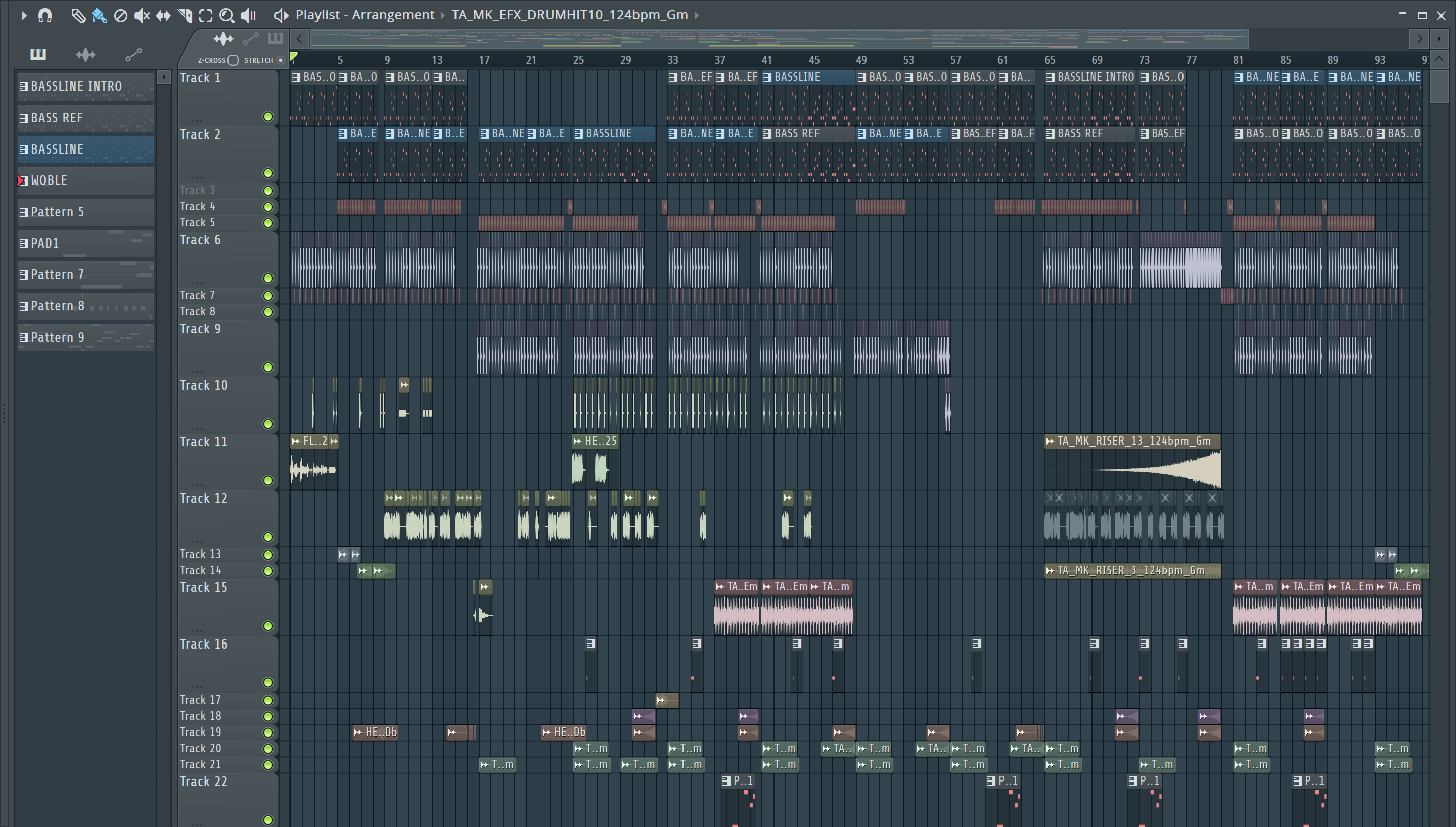Select Pattern 7 in picker
Image resolution: width=1456 pixels, height=827 pixels.
(86, 274)
